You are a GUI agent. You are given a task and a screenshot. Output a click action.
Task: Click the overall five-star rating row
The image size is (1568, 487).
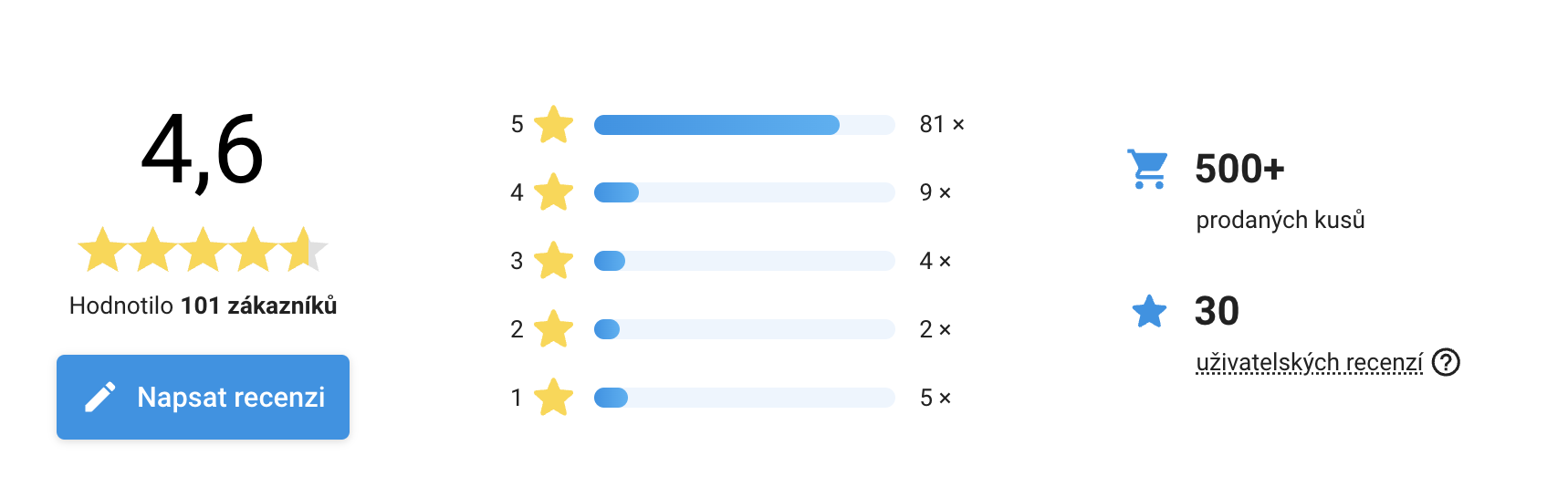coord(203,250)
